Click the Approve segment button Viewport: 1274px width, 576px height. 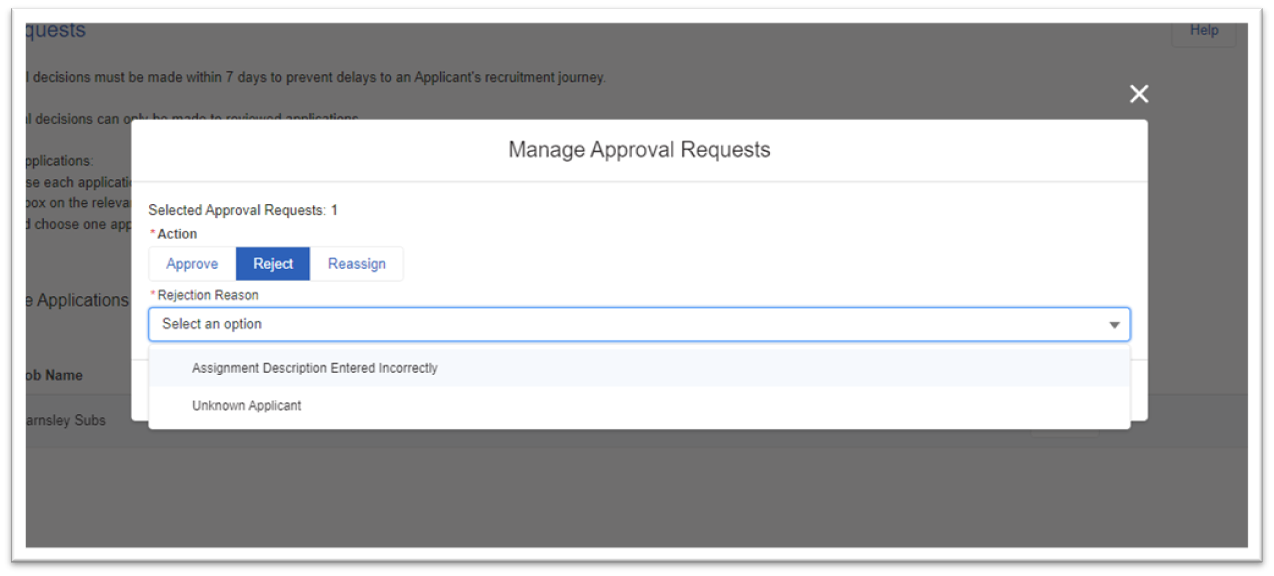click(191, 263)
